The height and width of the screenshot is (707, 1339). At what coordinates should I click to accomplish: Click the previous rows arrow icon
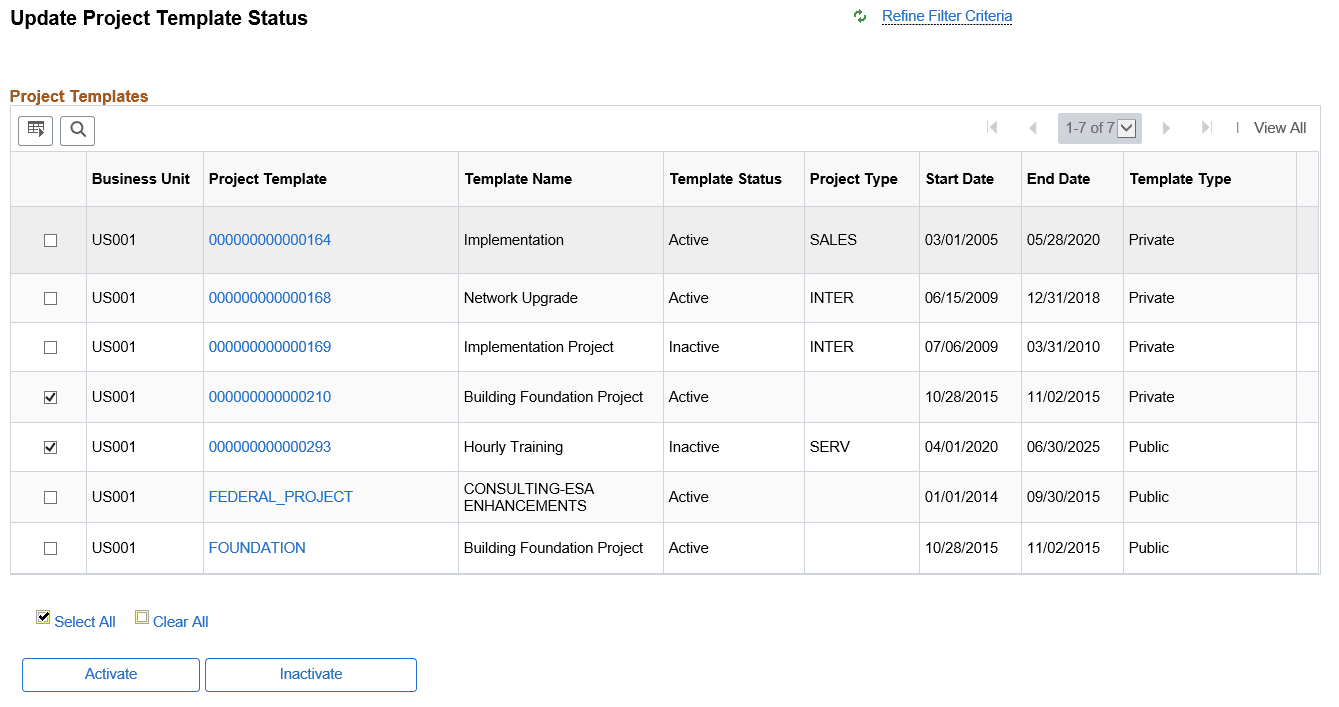[1033, 127]
